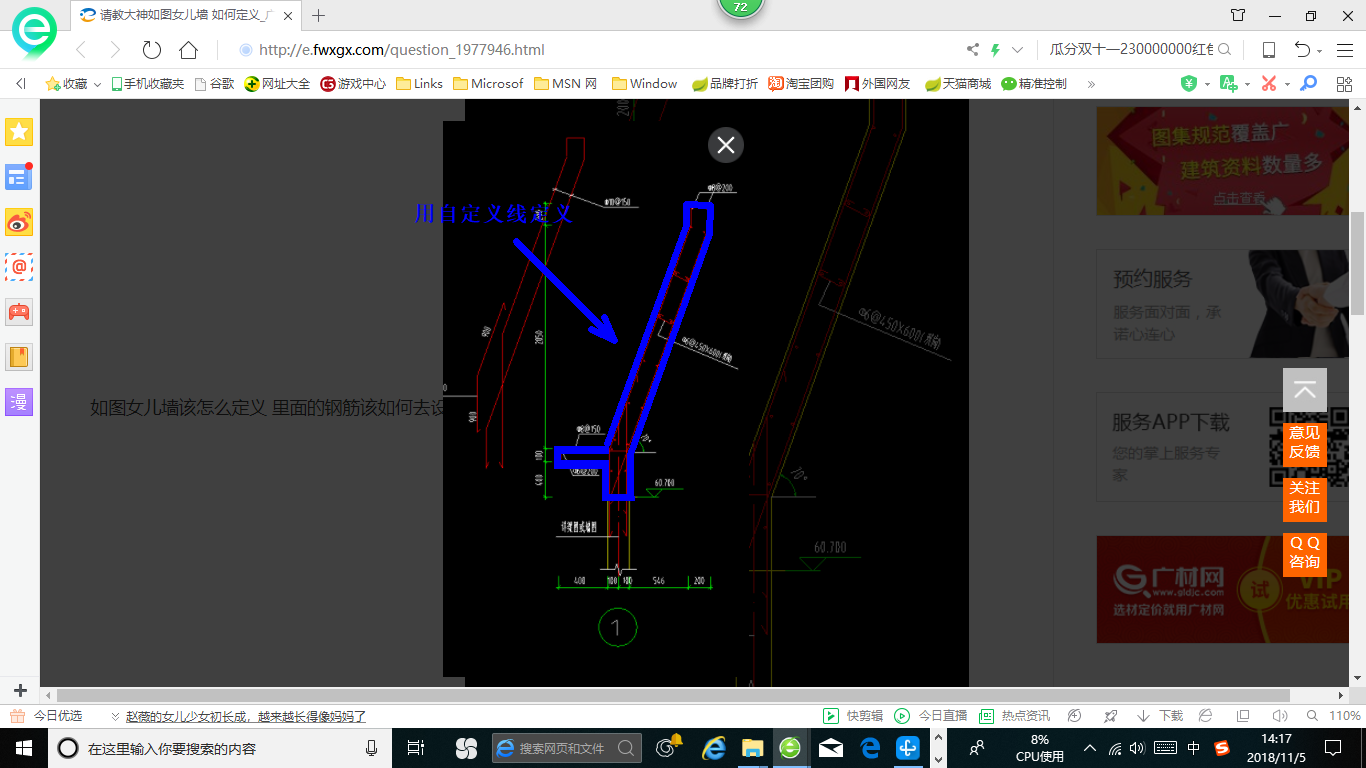Open the mobile phone icon in toolbar
The image size is (1366, 768).
[1269, 50]
